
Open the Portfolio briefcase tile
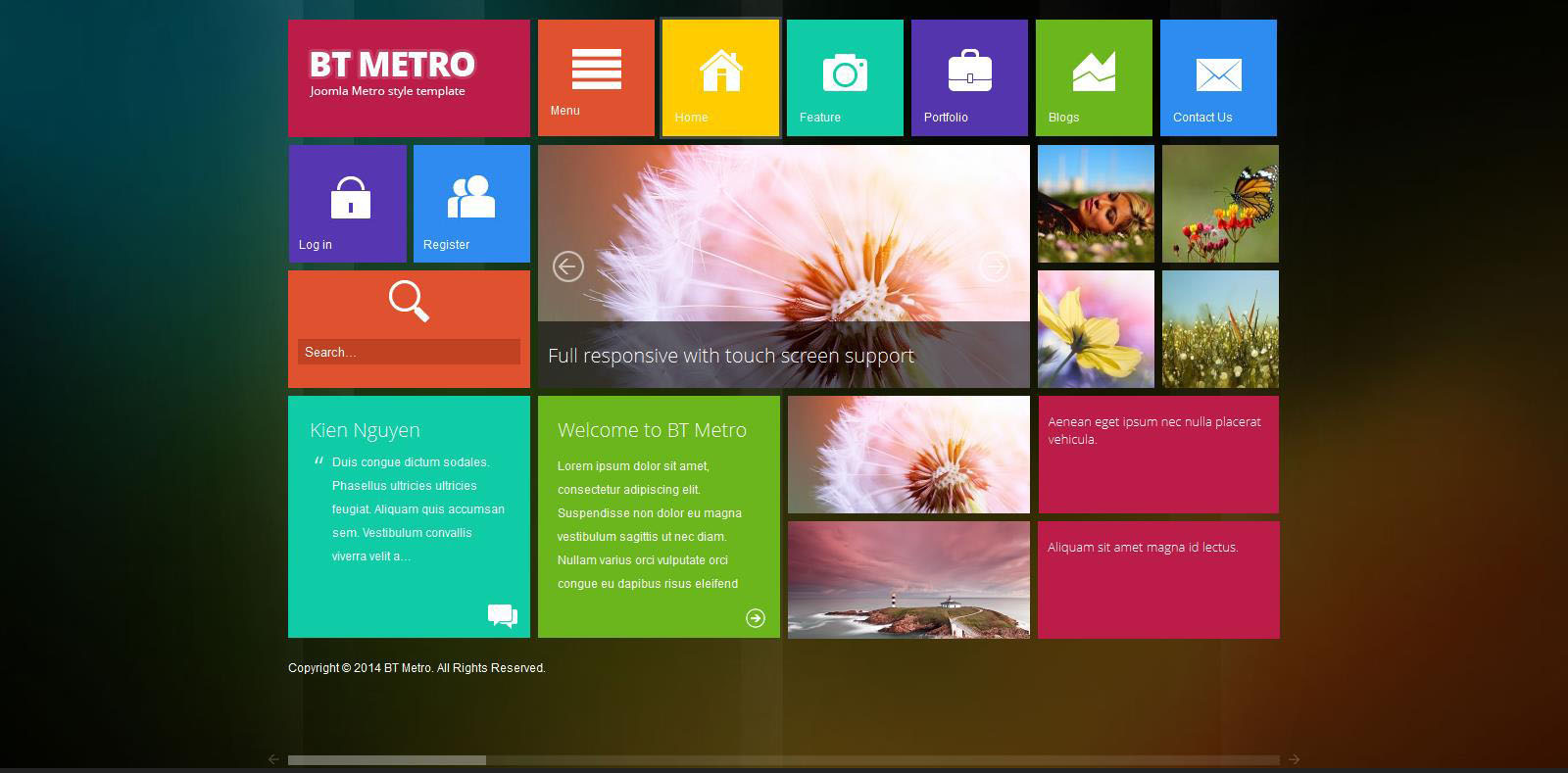point(969,77)
